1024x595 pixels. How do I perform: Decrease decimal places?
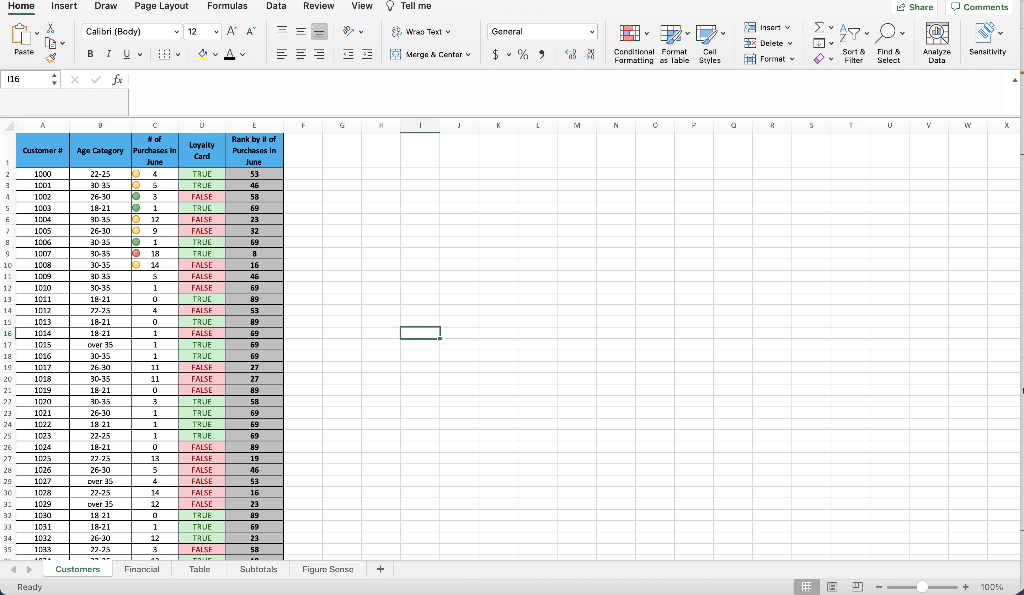click(x=589, y=54)
